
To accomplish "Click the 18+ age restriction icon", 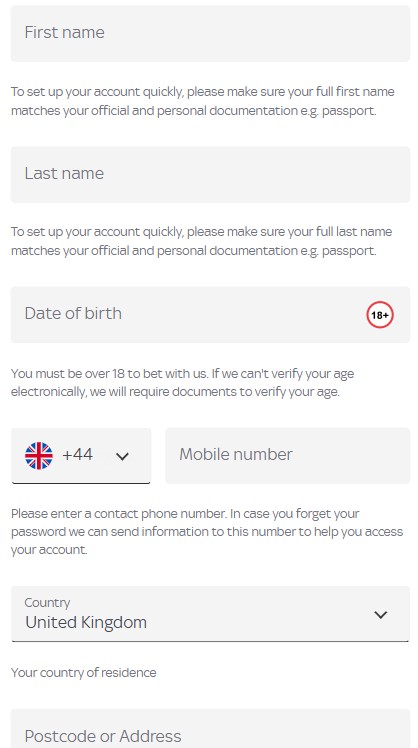I will click(380, 315).
